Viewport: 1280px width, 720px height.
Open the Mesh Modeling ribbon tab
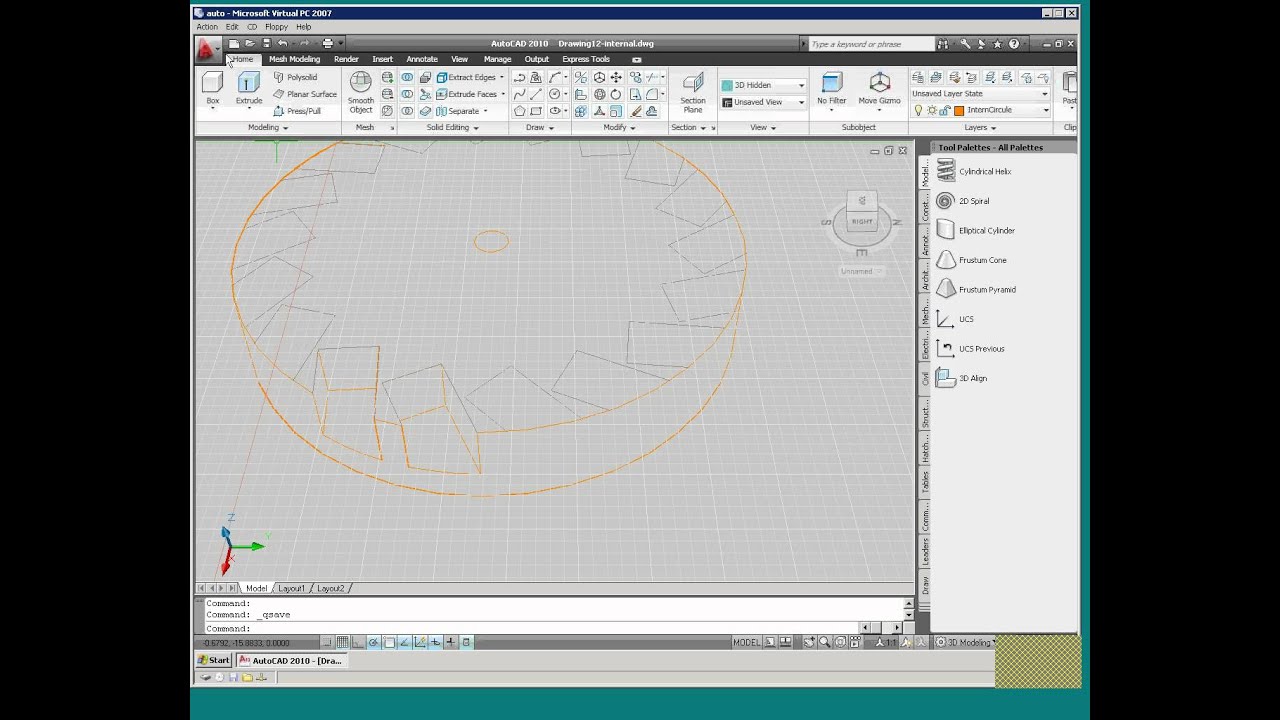(294, 59)
